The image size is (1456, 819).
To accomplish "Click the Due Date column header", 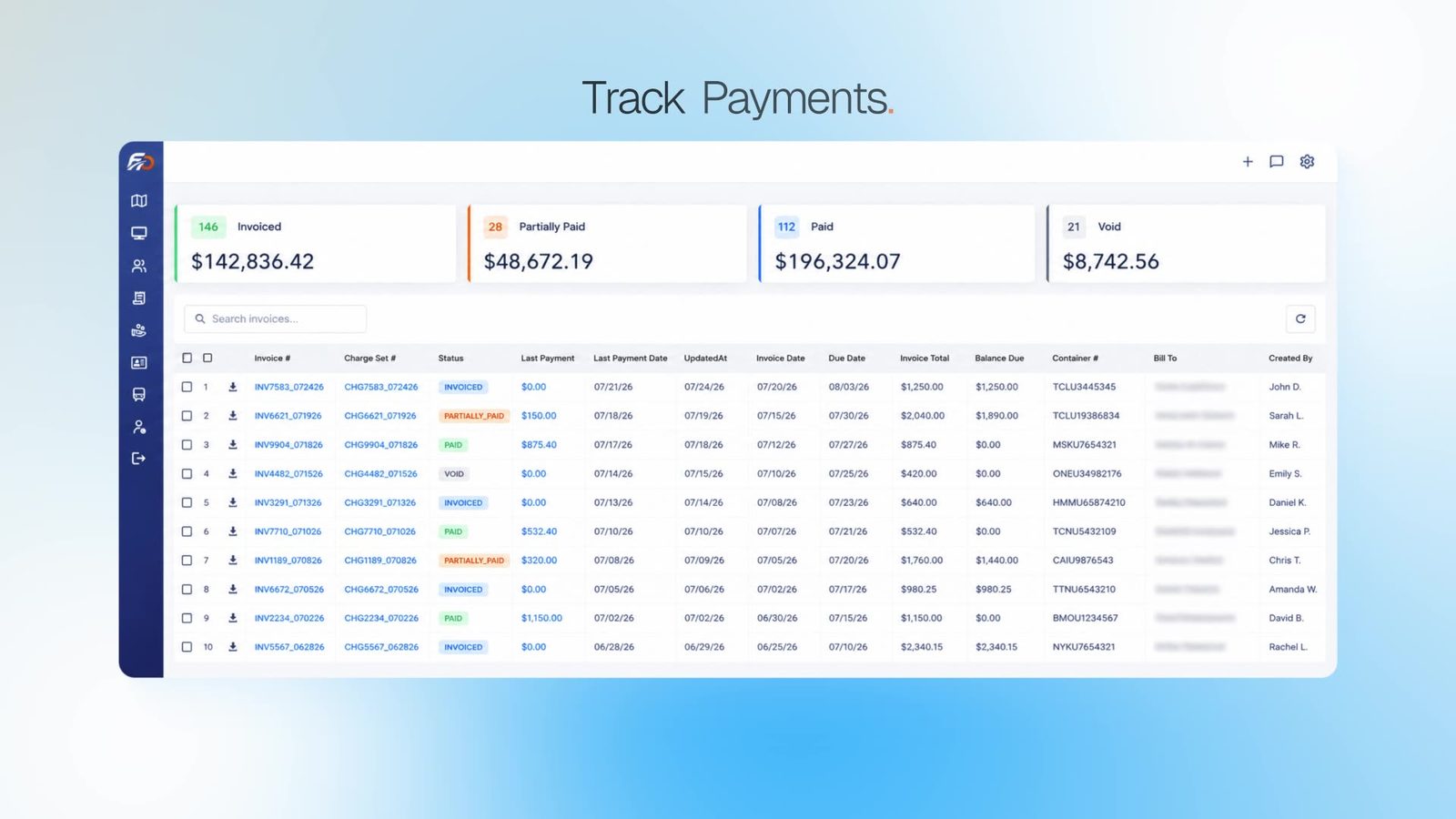I will tap(846, 359).
